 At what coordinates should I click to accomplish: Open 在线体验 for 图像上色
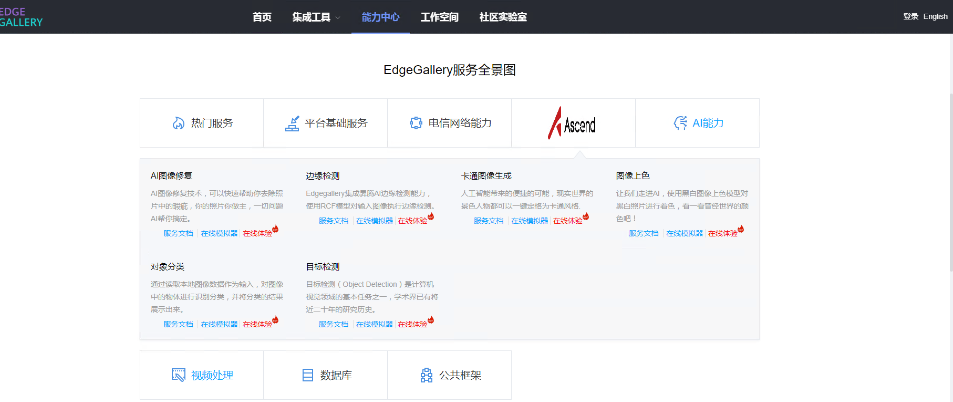point(723,233)
